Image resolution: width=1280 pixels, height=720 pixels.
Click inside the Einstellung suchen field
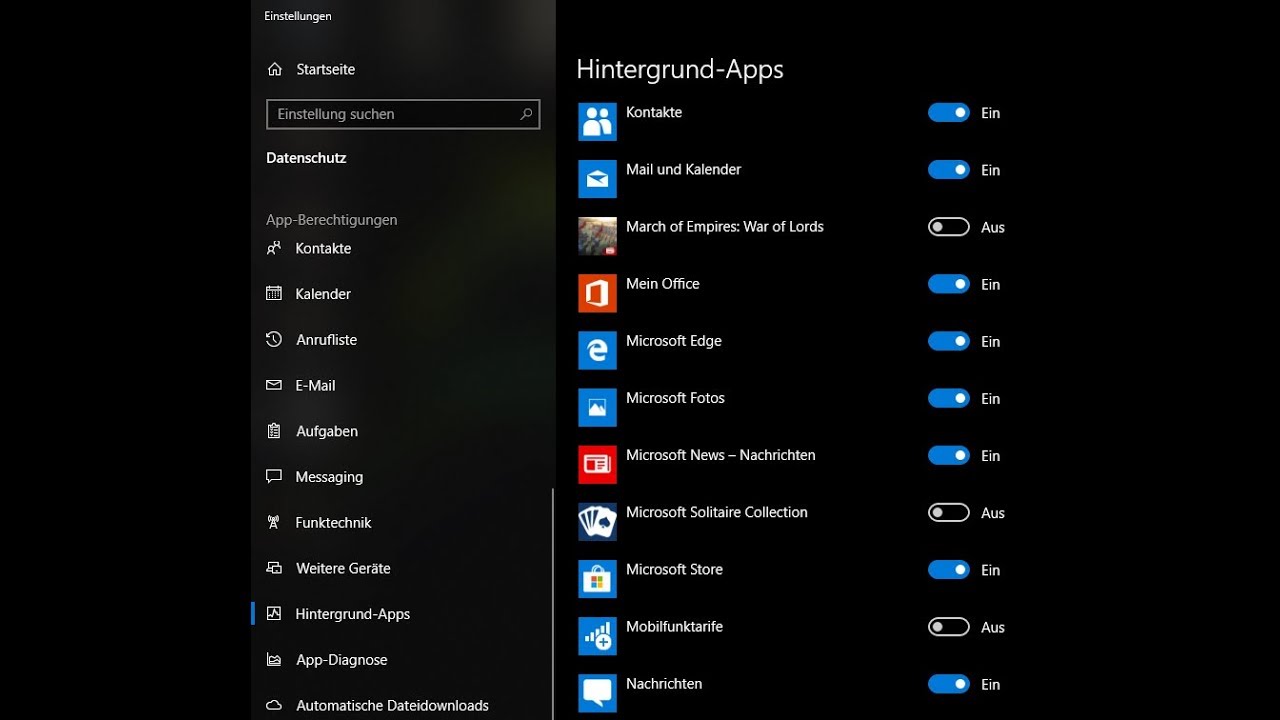tap(403, 114)
